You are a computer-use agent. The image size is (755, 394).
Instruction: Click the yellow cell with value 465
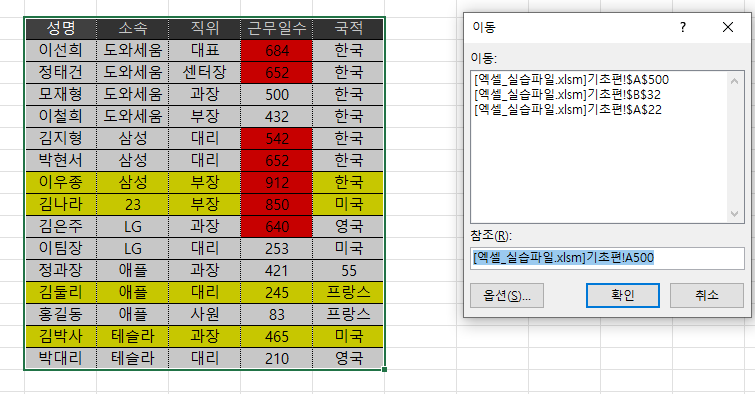[277, 337]
